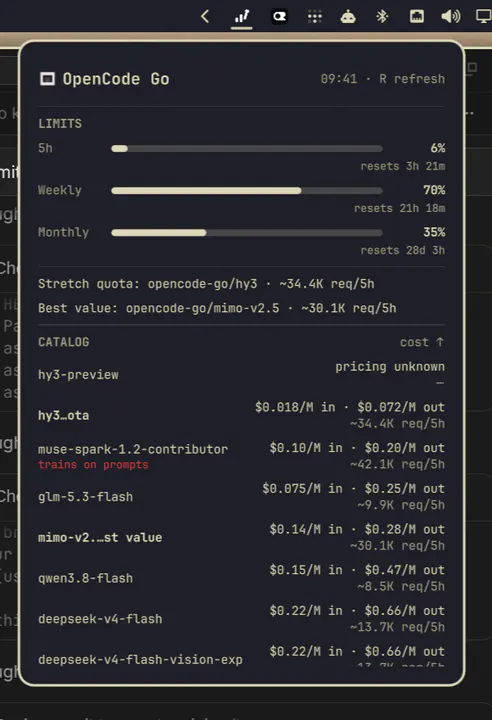Click resets 21h 18m text

pos(400,208)
